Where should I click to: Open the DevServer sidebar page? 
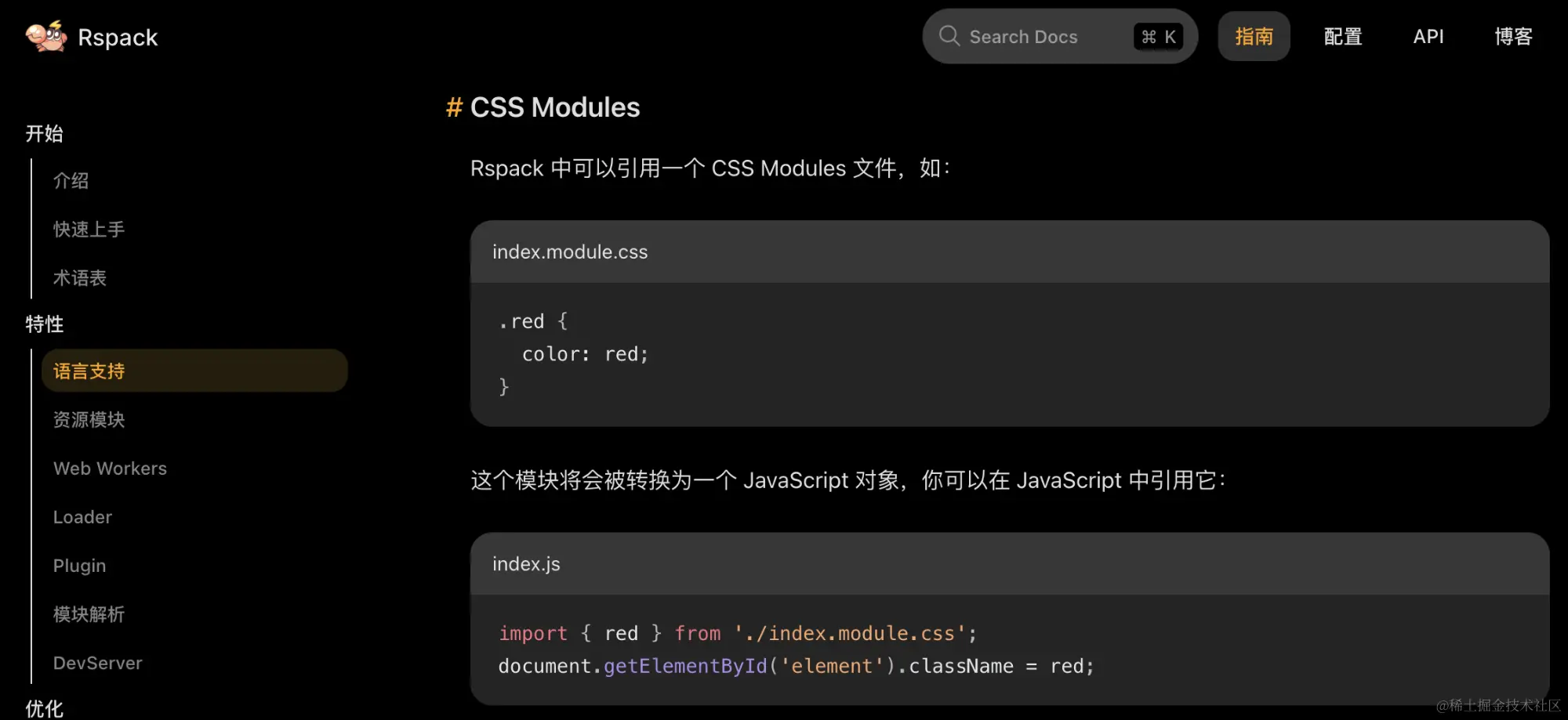[97, 663]
